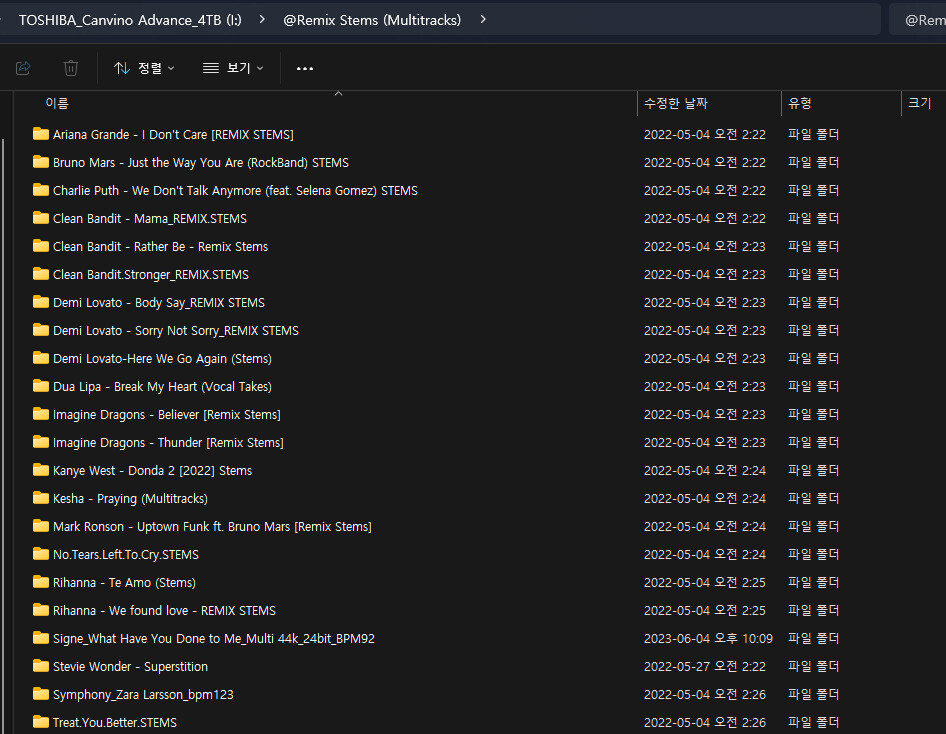Select 'Kesha - Praying (Multitracks)' folder name
The width and height of the screenshot is (946, 734).
pos(130,499)
